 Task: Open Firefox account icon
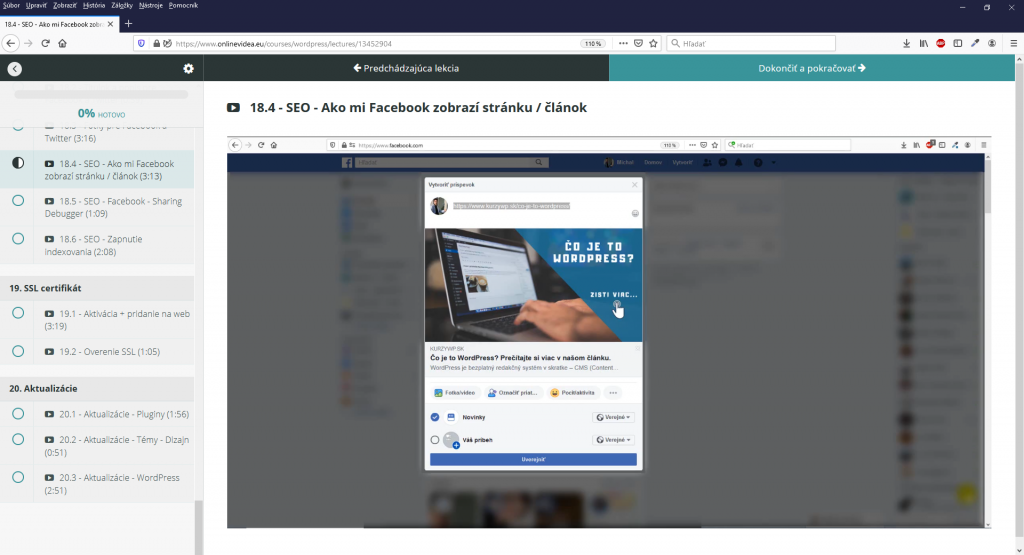point(992,44)
